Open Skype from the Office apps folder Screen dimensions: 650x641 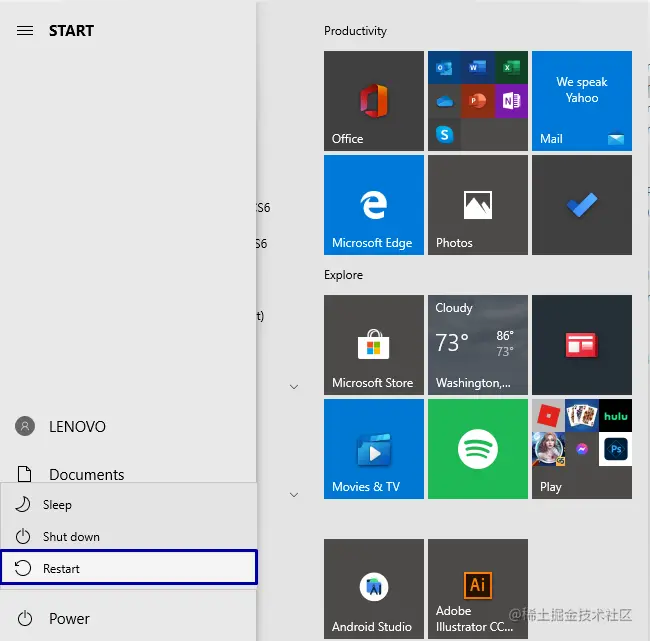pos(444,134)
